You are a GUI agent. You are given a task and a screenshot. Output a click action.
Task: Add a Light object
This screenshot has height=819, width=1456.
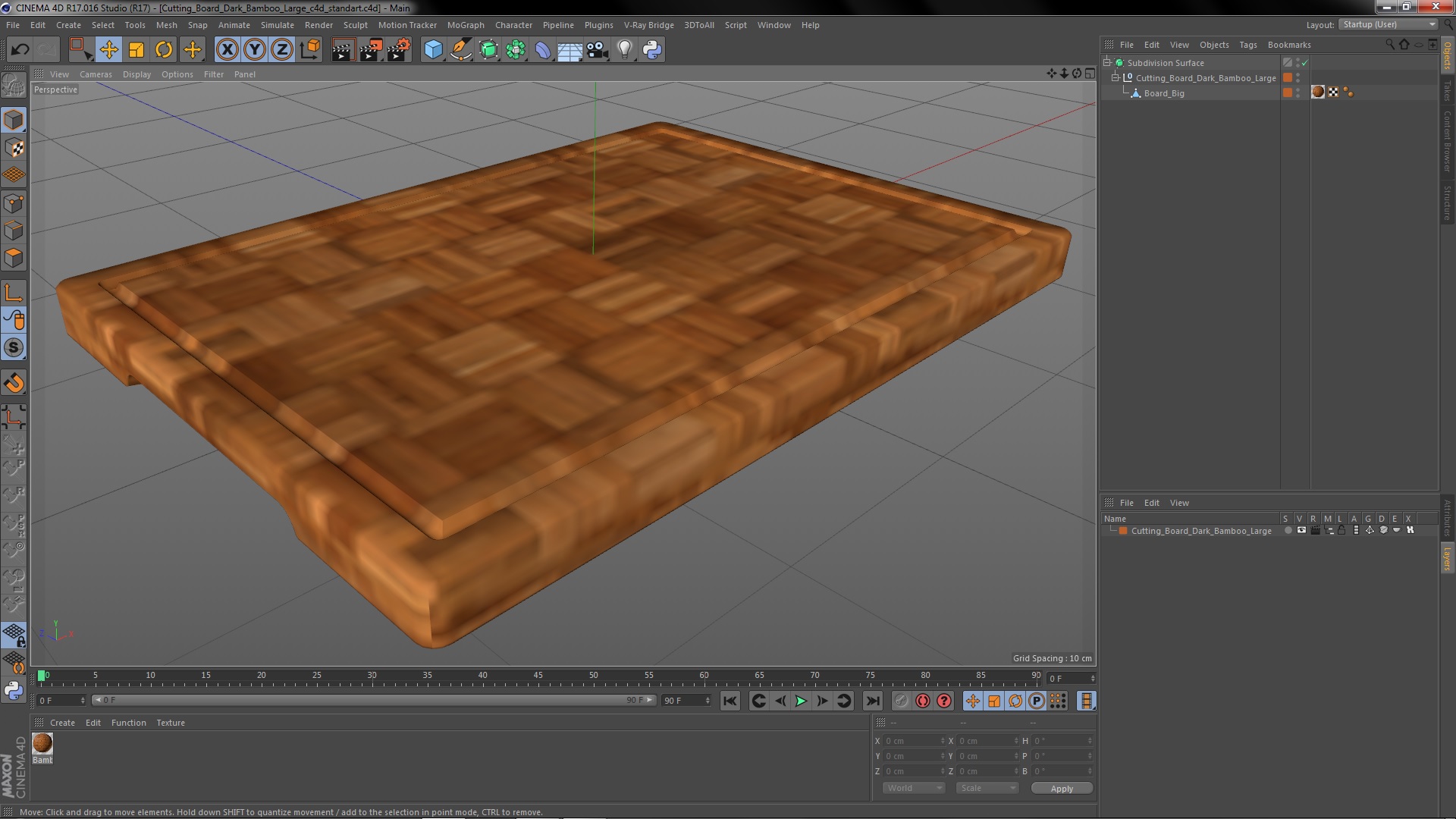pyautogui.click(x=624, y=50)
